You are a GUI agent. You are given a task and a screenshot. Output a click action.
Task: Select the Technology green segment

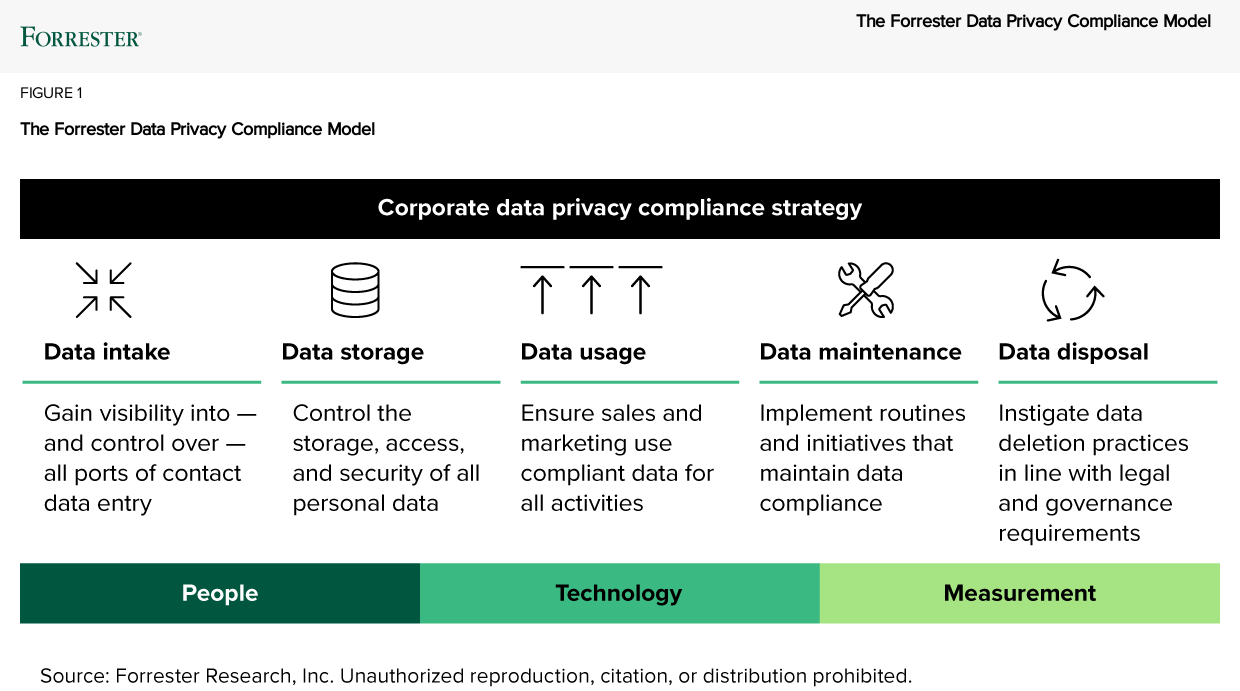(x=619, y=593)
